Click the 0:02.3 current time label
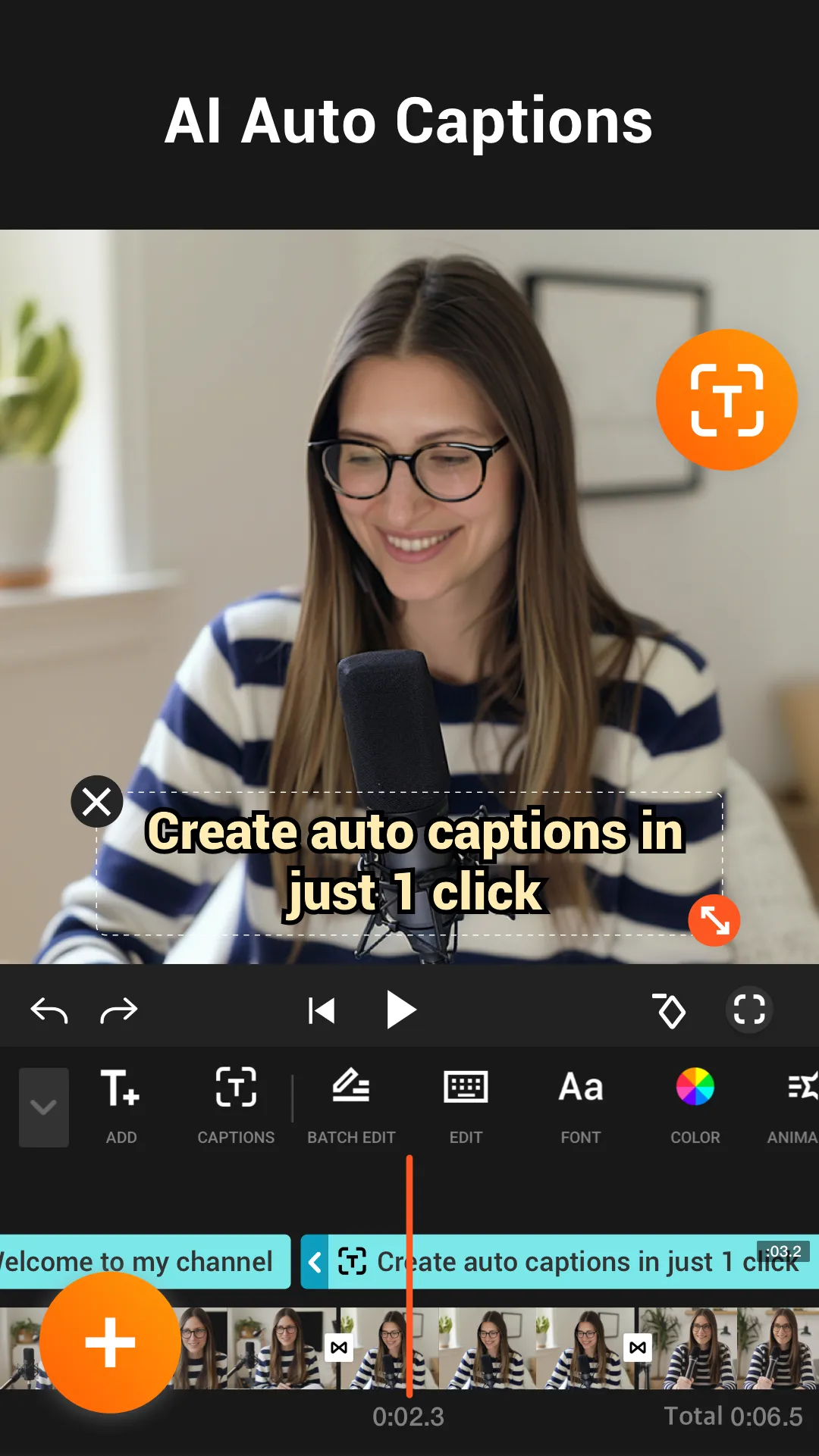This screenshot has height=1456, width=819. pos(408,1417)
